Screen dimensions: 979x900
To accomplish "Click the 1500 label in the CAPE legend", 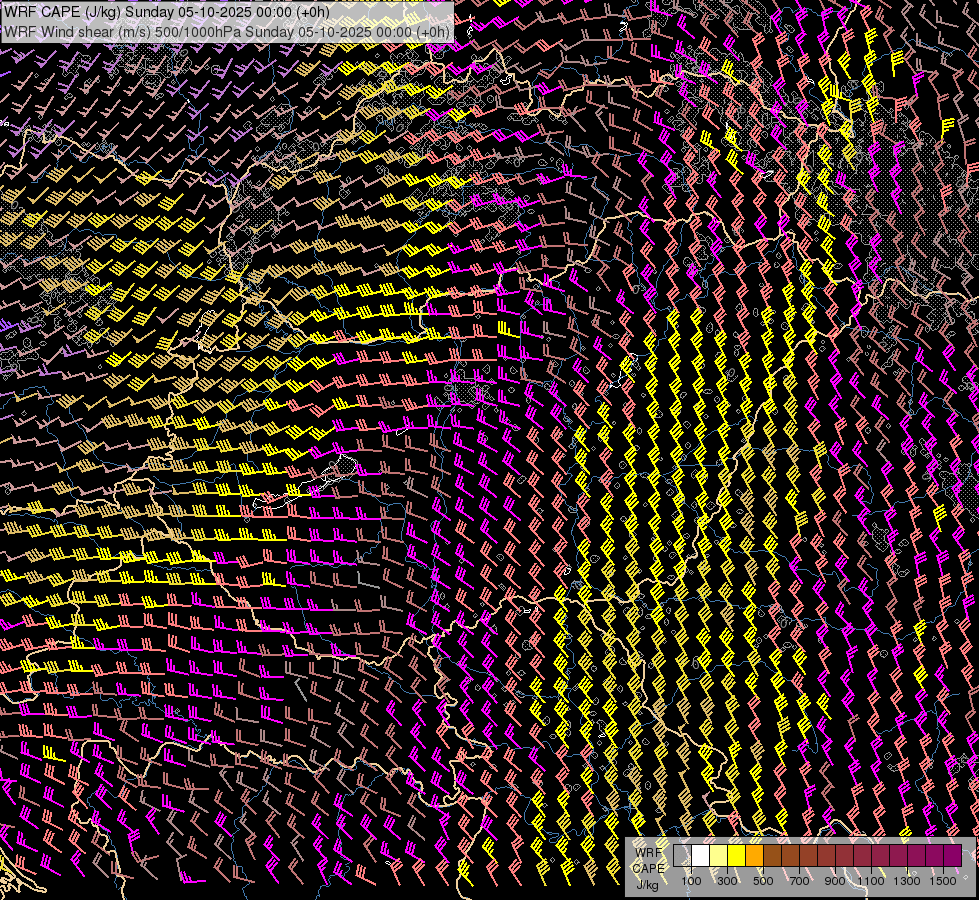I will coord(943,881).
